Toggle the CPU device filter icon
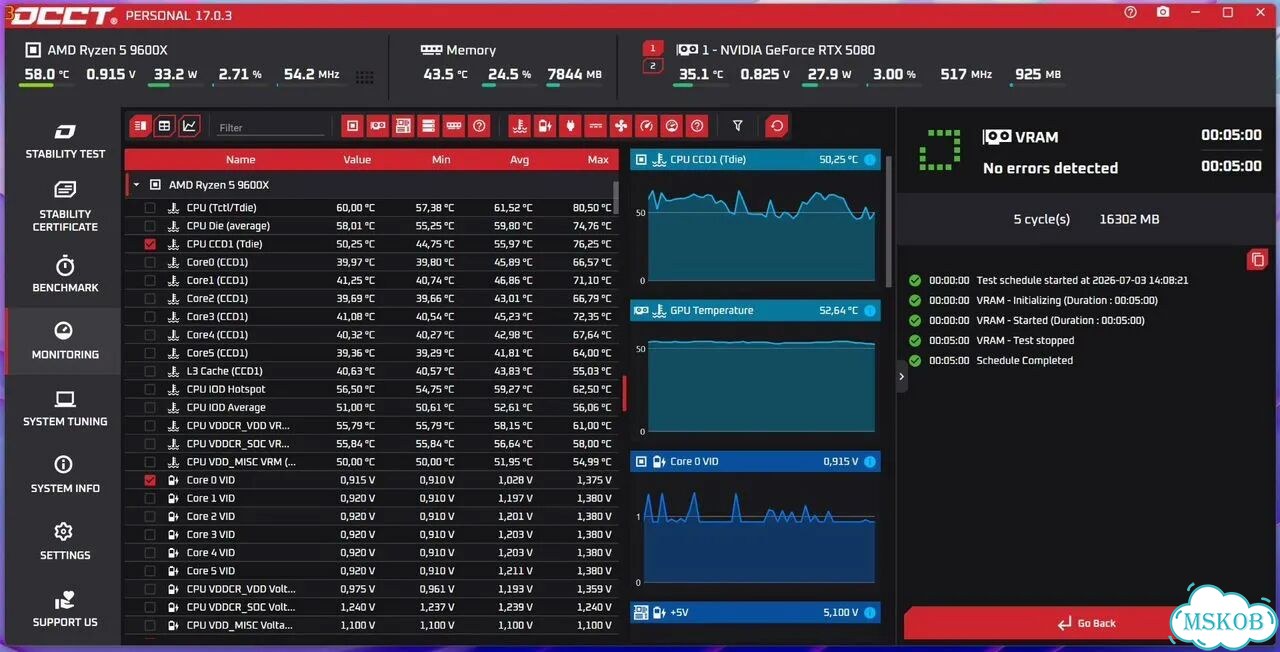This screenshot has width=1280, height=652. (x=352, y=126)
